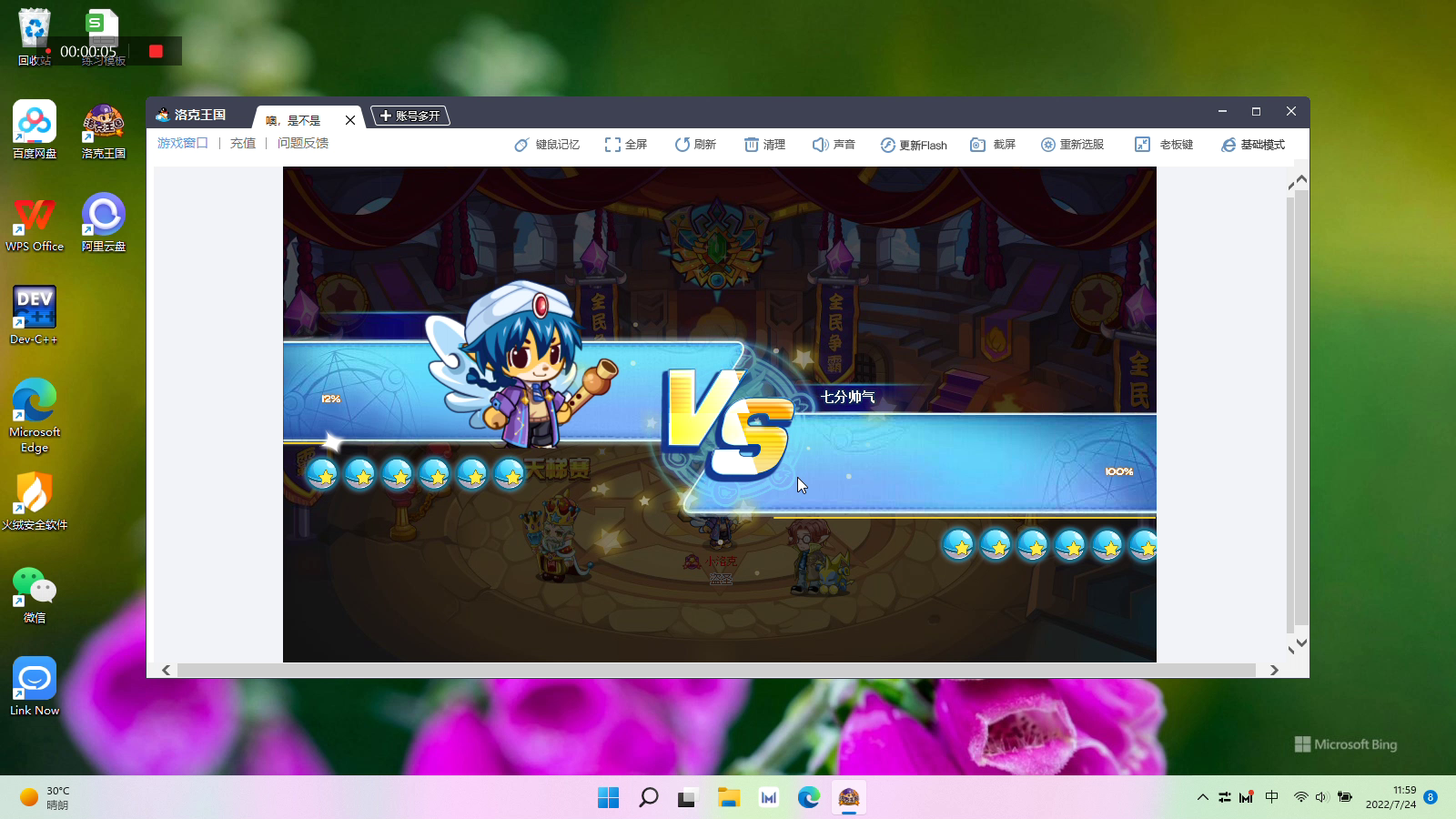Stop the screen recording with red square

[x=156, y=51]
